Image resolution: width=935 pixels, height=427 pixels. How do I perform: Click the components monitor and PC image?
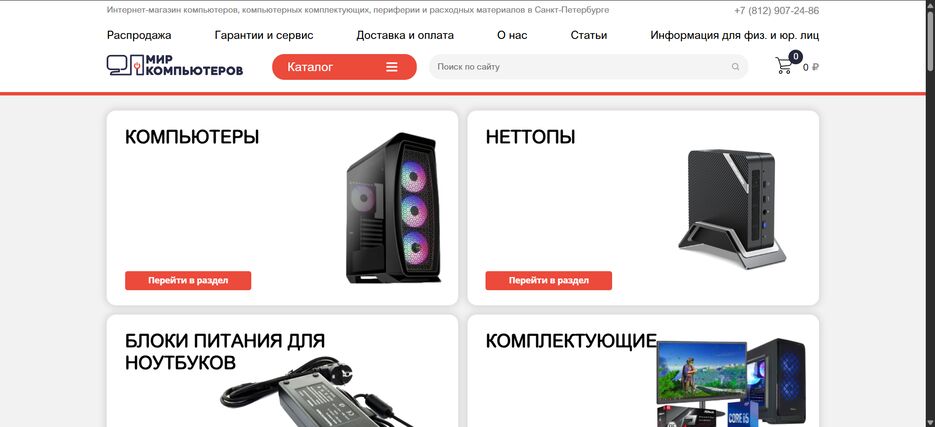[732, 382]
